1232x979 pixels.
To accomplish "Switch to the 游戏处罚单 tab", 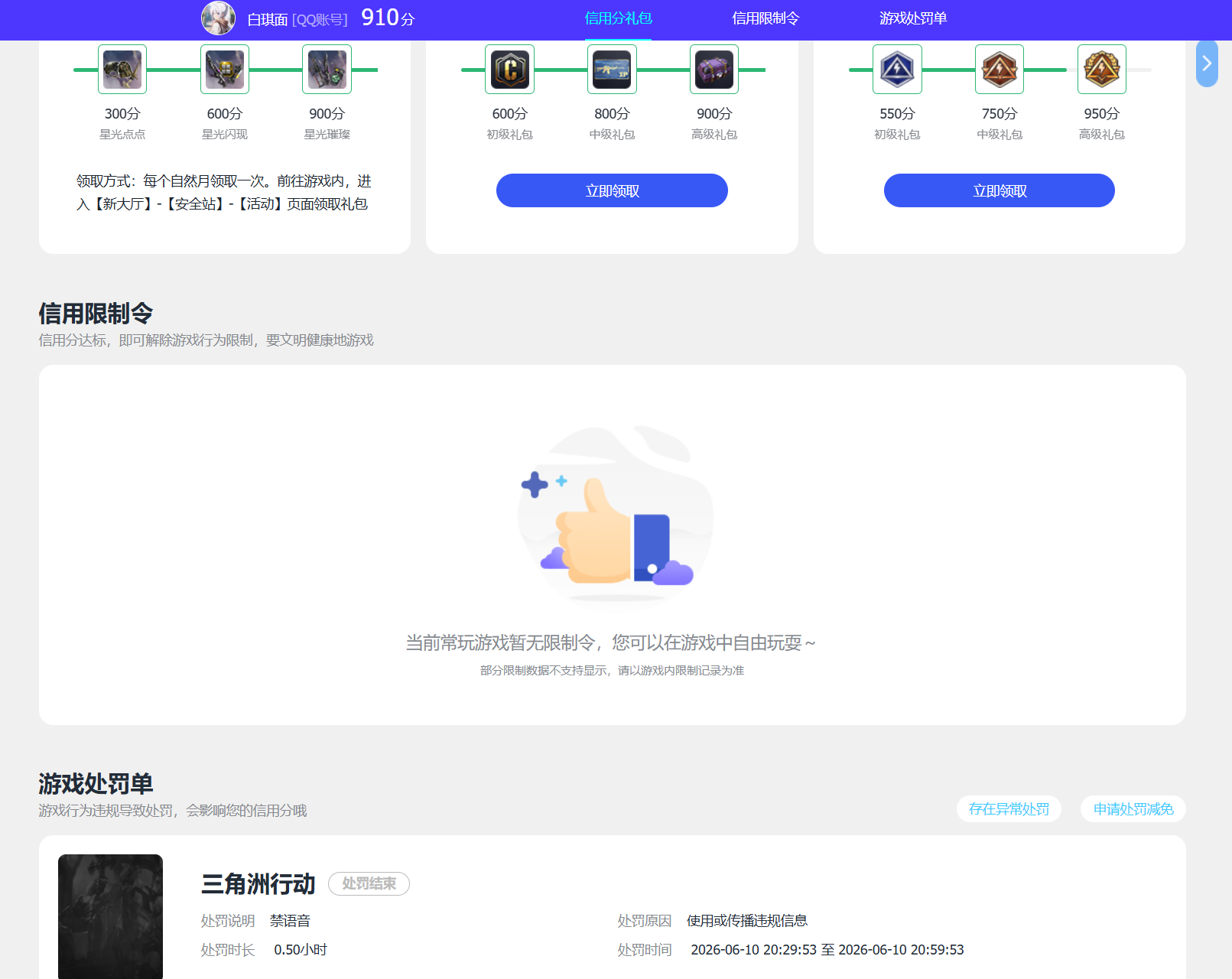I will coord(913,18).
